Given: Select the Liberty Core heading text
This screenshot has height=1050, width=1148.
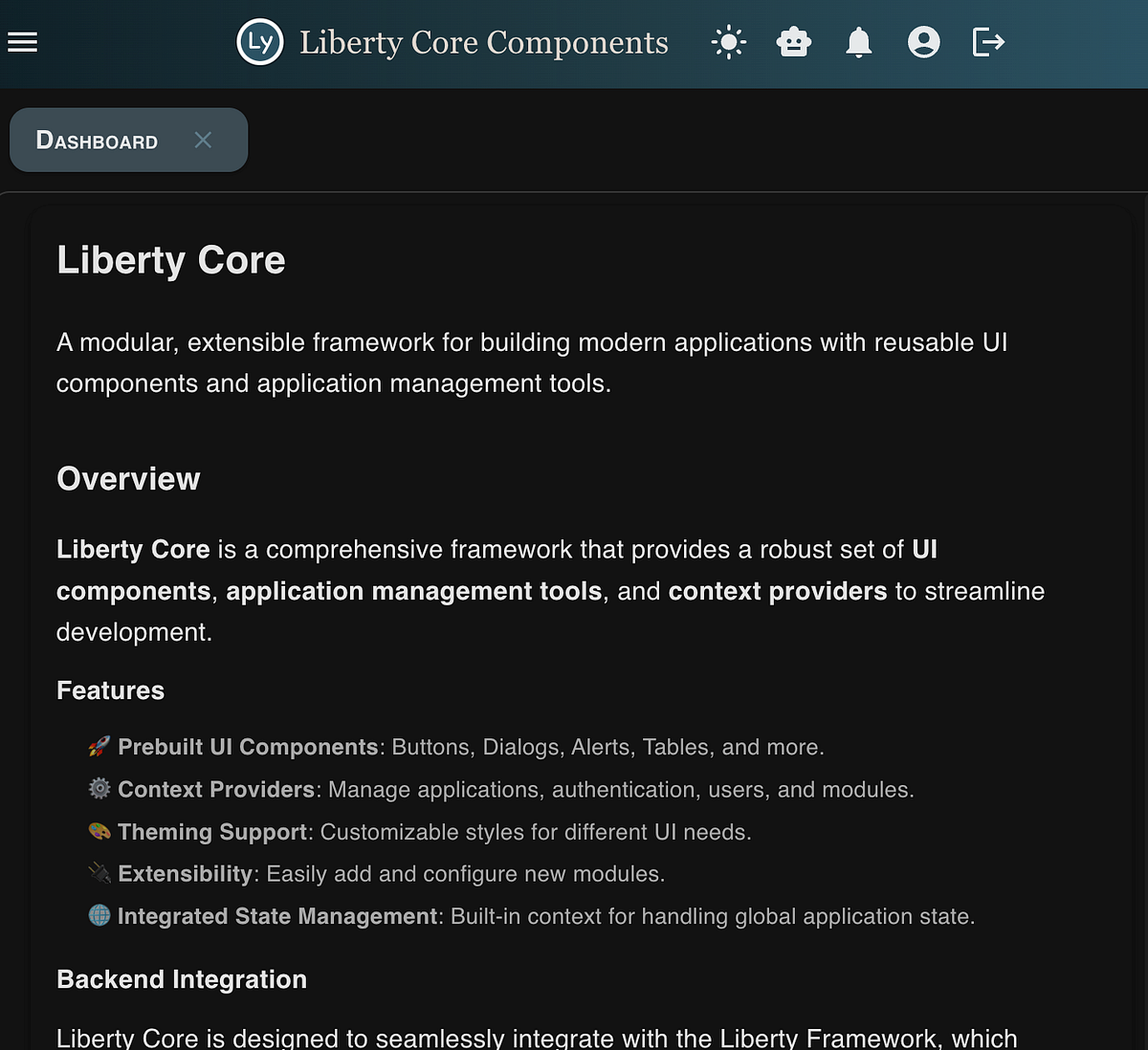Looking at the screenshot, I should pyautogui.click(x=170, y=259).
